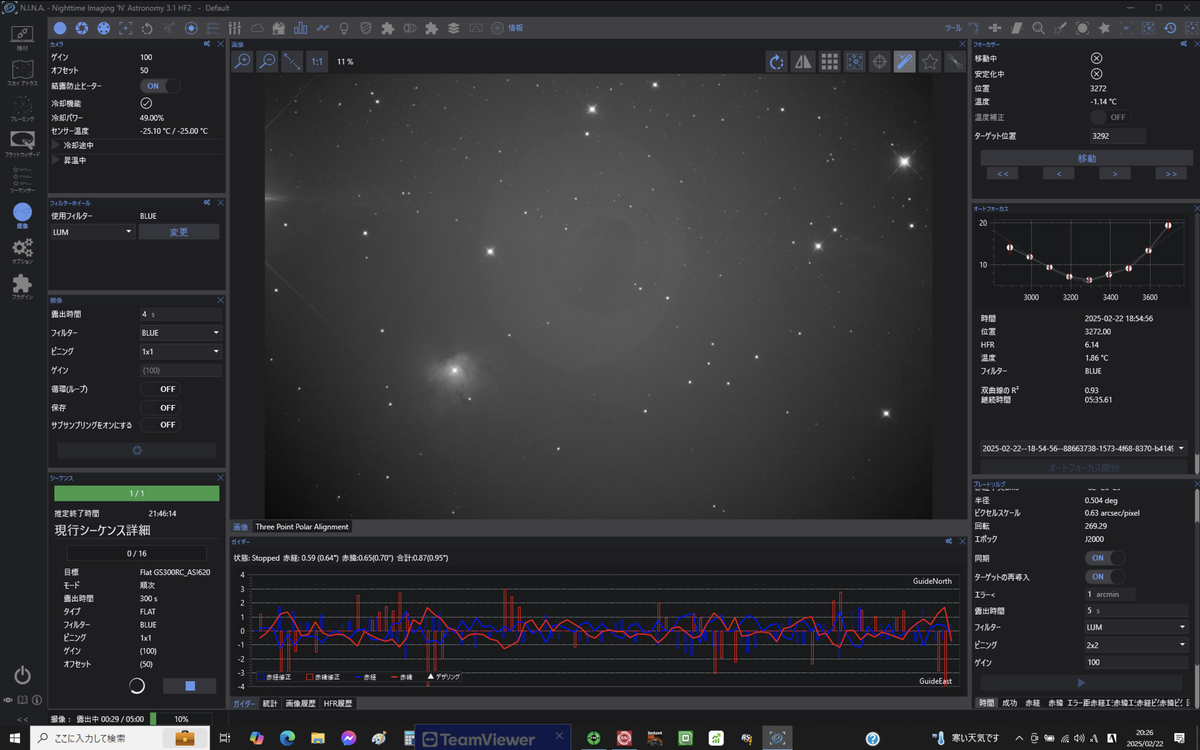Toggle the layers stack icon in top toolbar
1200x750 pixels.
pyautogui.click(x=453, y=28)
